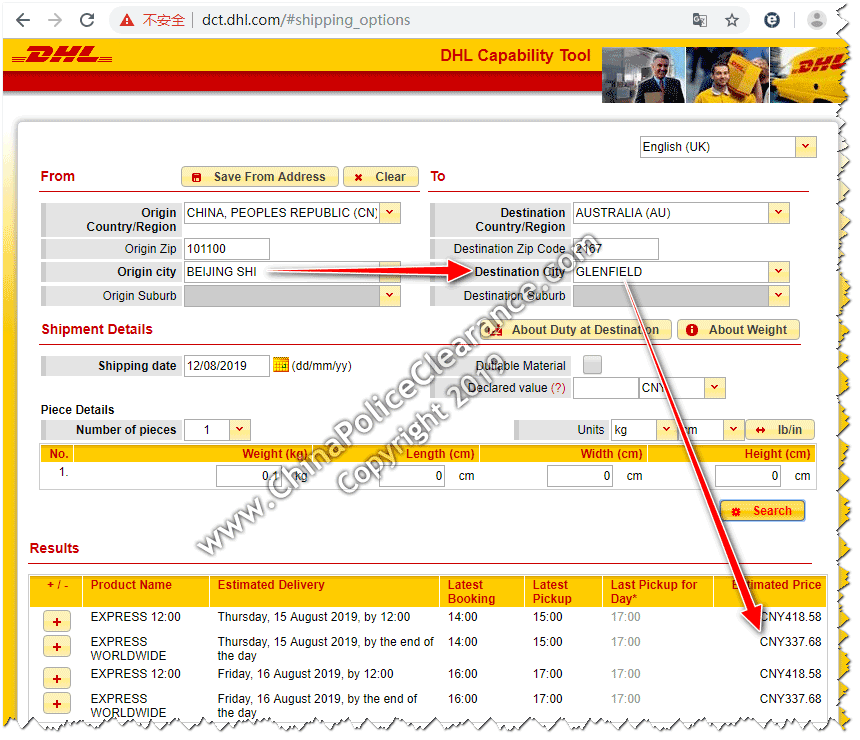Expand the EXPRESS 12:00 Friday row plus
This screenshot has height=740, width=860.
[x=57, y=679]
